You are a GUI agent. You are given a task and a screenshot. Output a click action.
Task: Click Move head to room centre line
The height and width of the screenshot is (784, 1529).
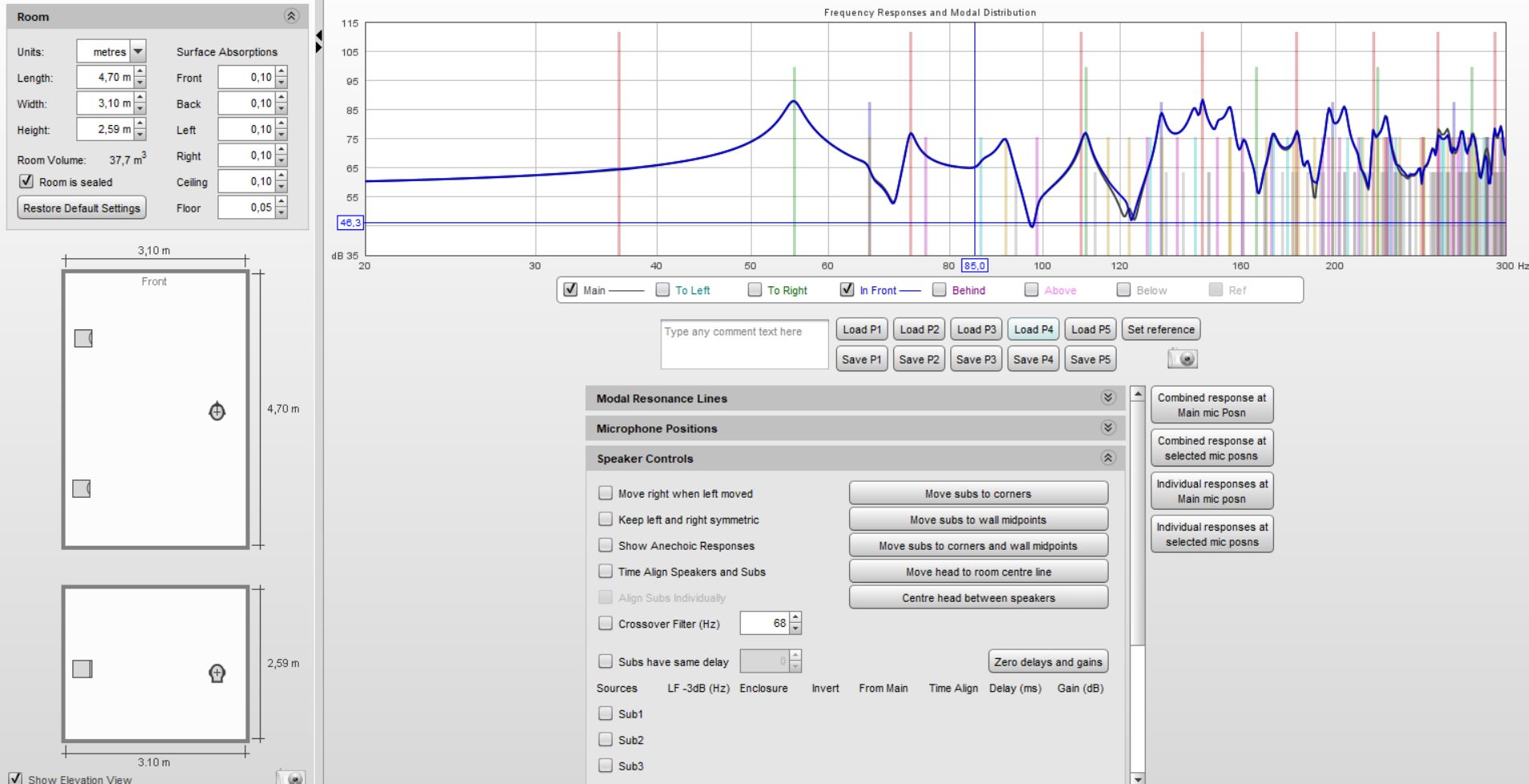tap(978, 572)
